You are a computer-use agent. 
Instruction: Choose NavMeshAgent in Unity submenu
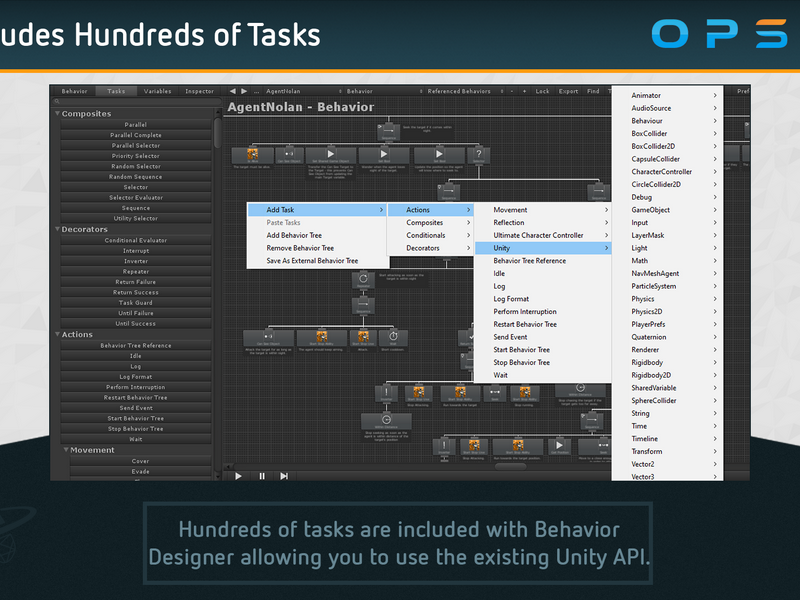(667, 273)
